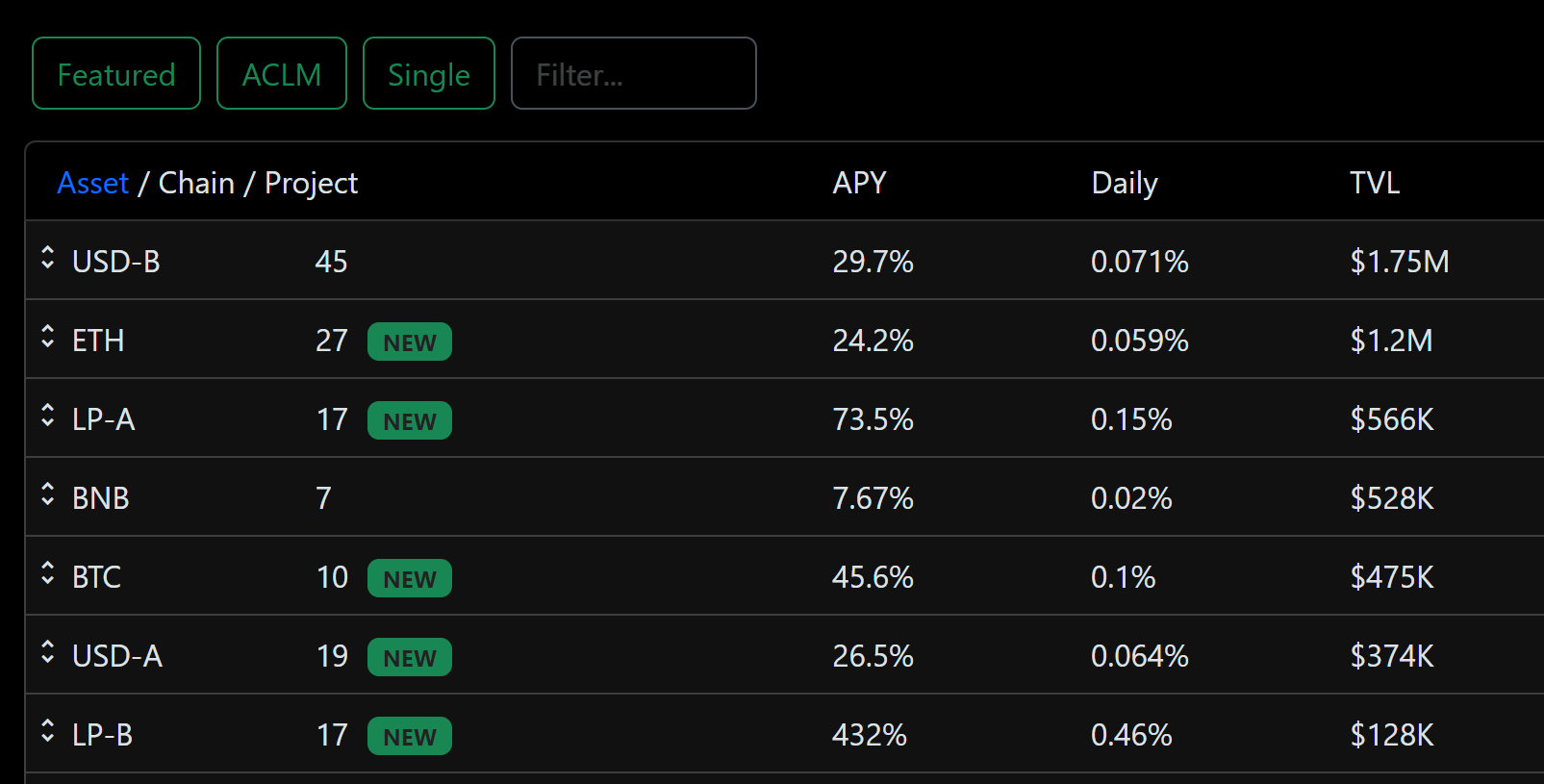Expand the ETH row chevron
Viewport: 1544px width, 784px height.
tap(48, 337)
